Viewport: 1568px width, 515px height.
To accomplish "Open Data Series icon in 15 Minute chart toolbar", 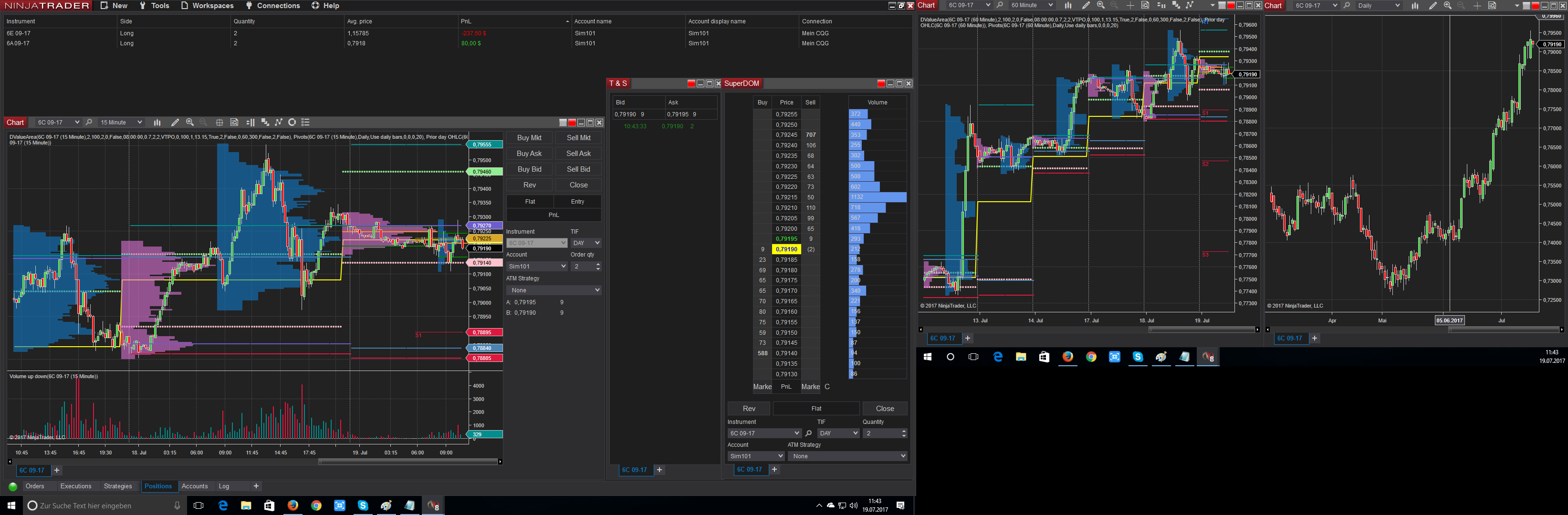I will click(265, 122).
